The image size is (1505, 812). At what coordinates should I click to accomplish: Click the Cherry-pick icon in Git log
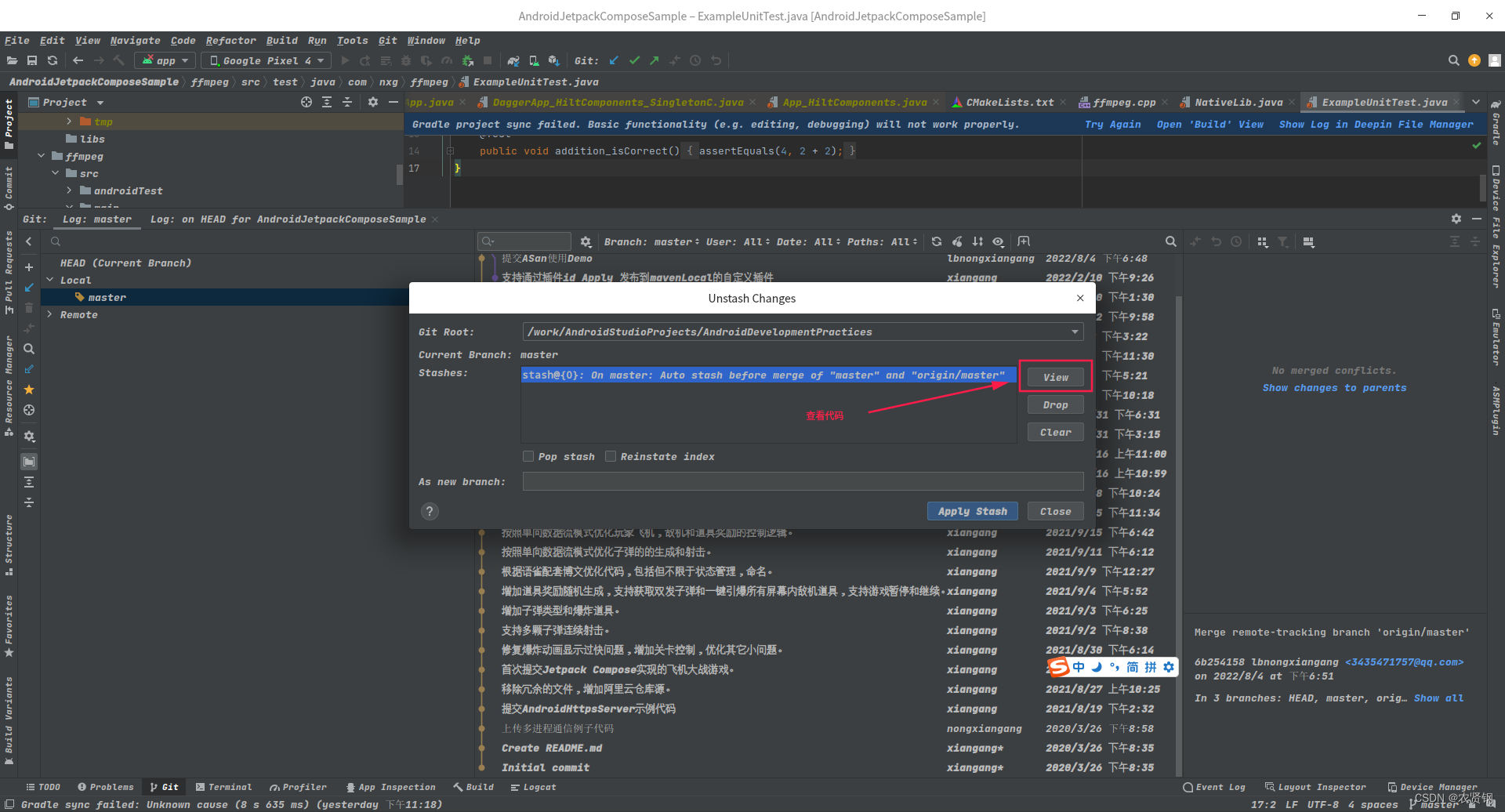click(x=957, y=241)
